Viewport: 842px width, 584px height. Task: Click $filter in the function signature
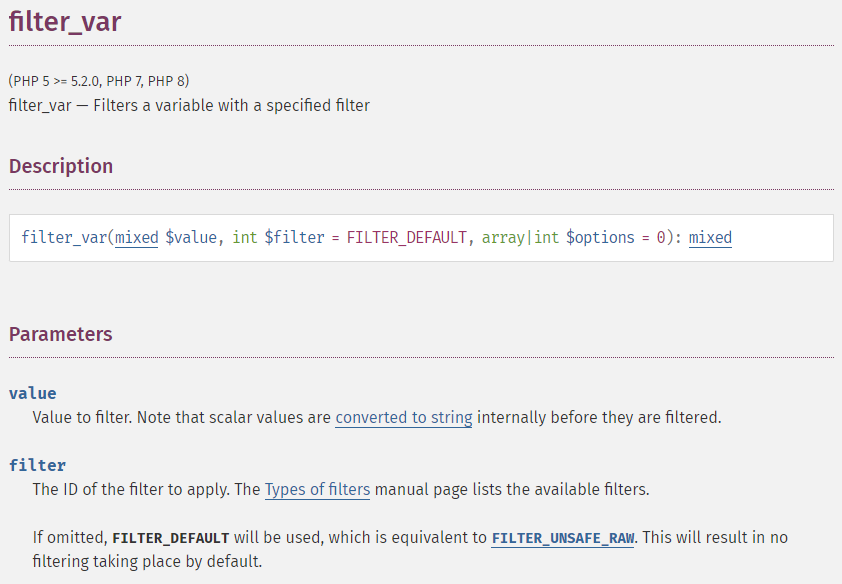[x=294, y=237]
